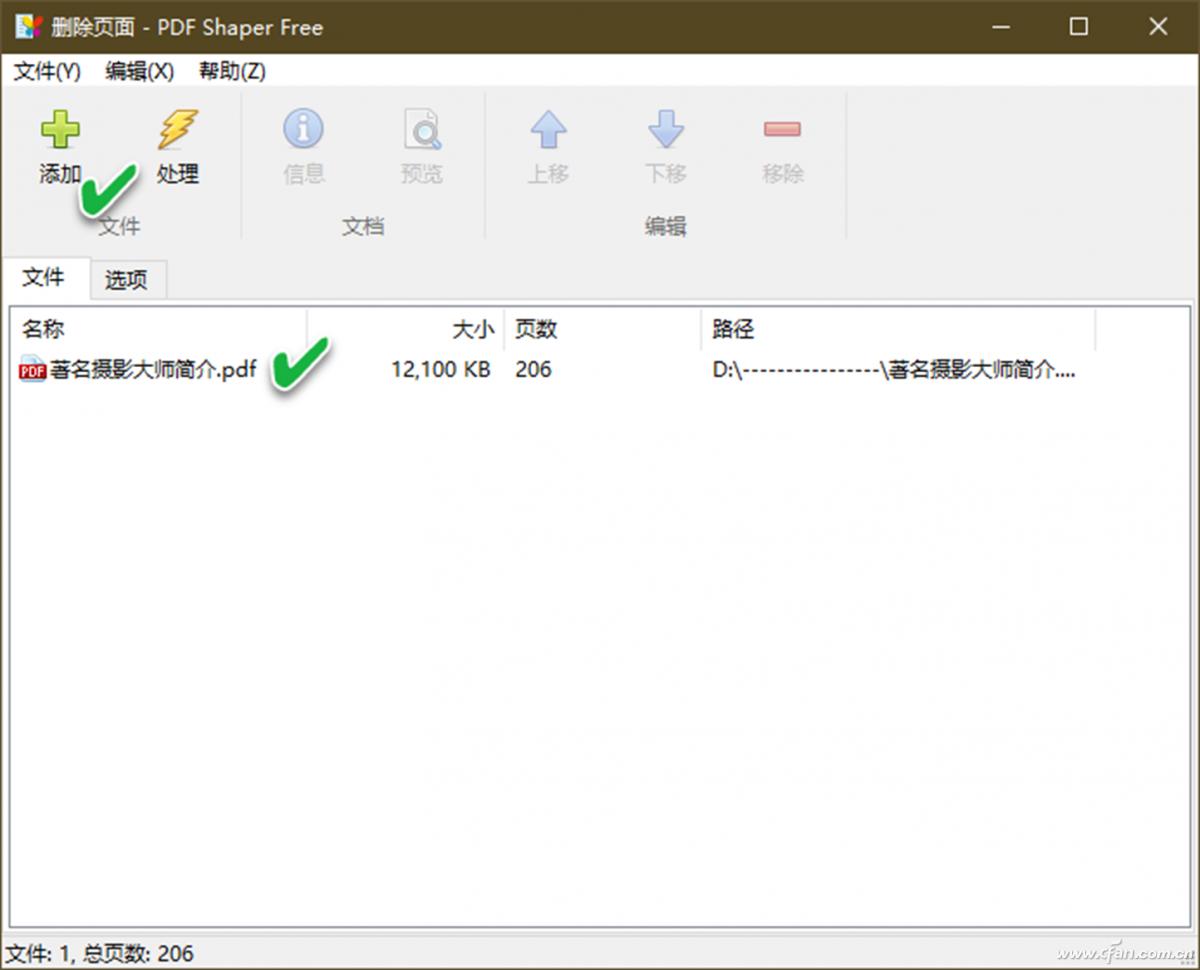
Task: Click the 页数 column header
Action: coord(536,329)
